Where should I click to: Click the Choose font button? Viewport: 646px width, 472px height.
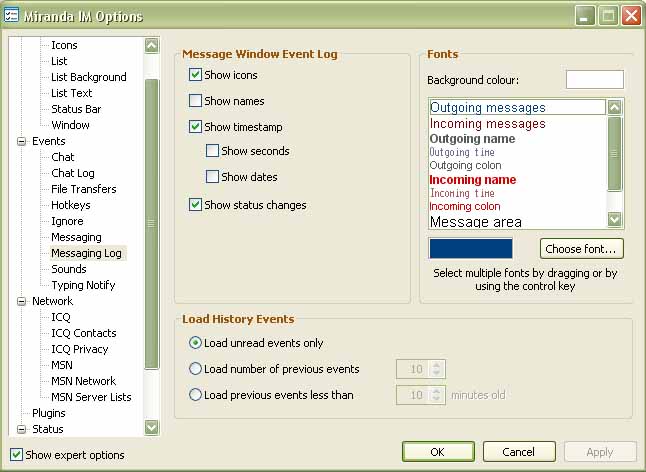pos(581,249)
